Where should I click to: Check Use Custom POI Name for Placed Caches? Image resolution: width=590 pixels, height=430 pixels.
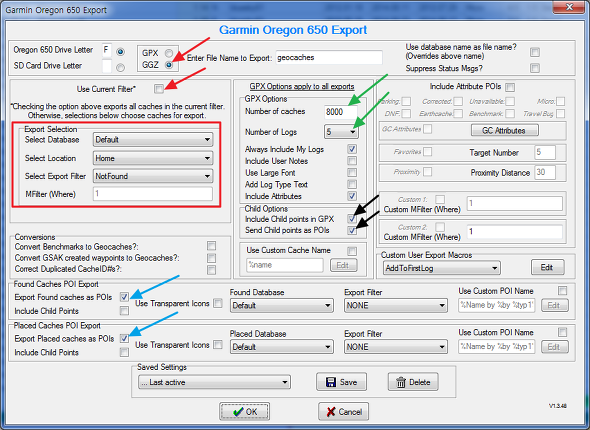click(x=562, y=332)
